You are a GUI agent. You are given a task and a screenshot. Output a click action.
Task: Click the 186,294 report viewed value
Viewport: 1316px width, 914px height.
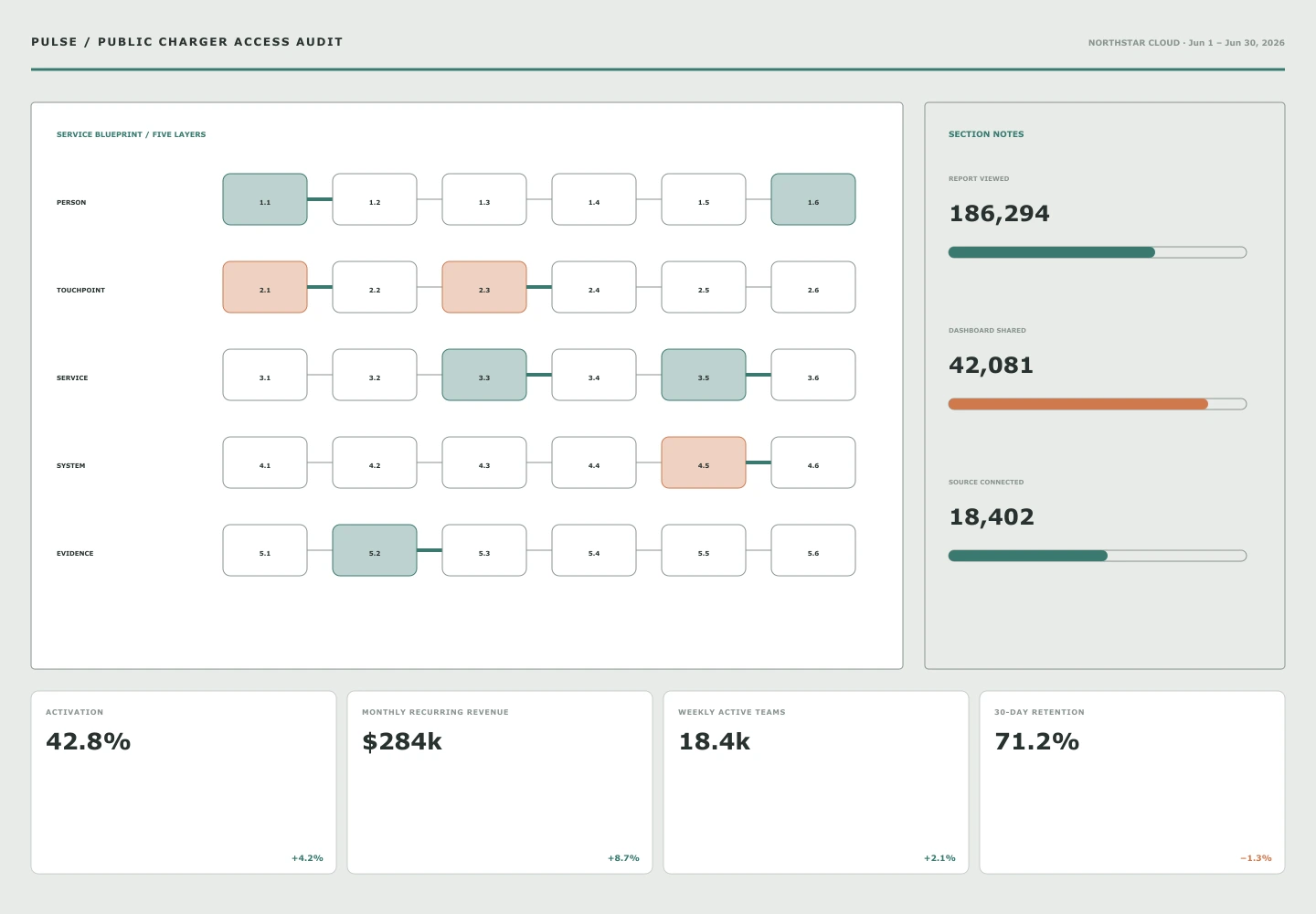(x=999, y=214)
